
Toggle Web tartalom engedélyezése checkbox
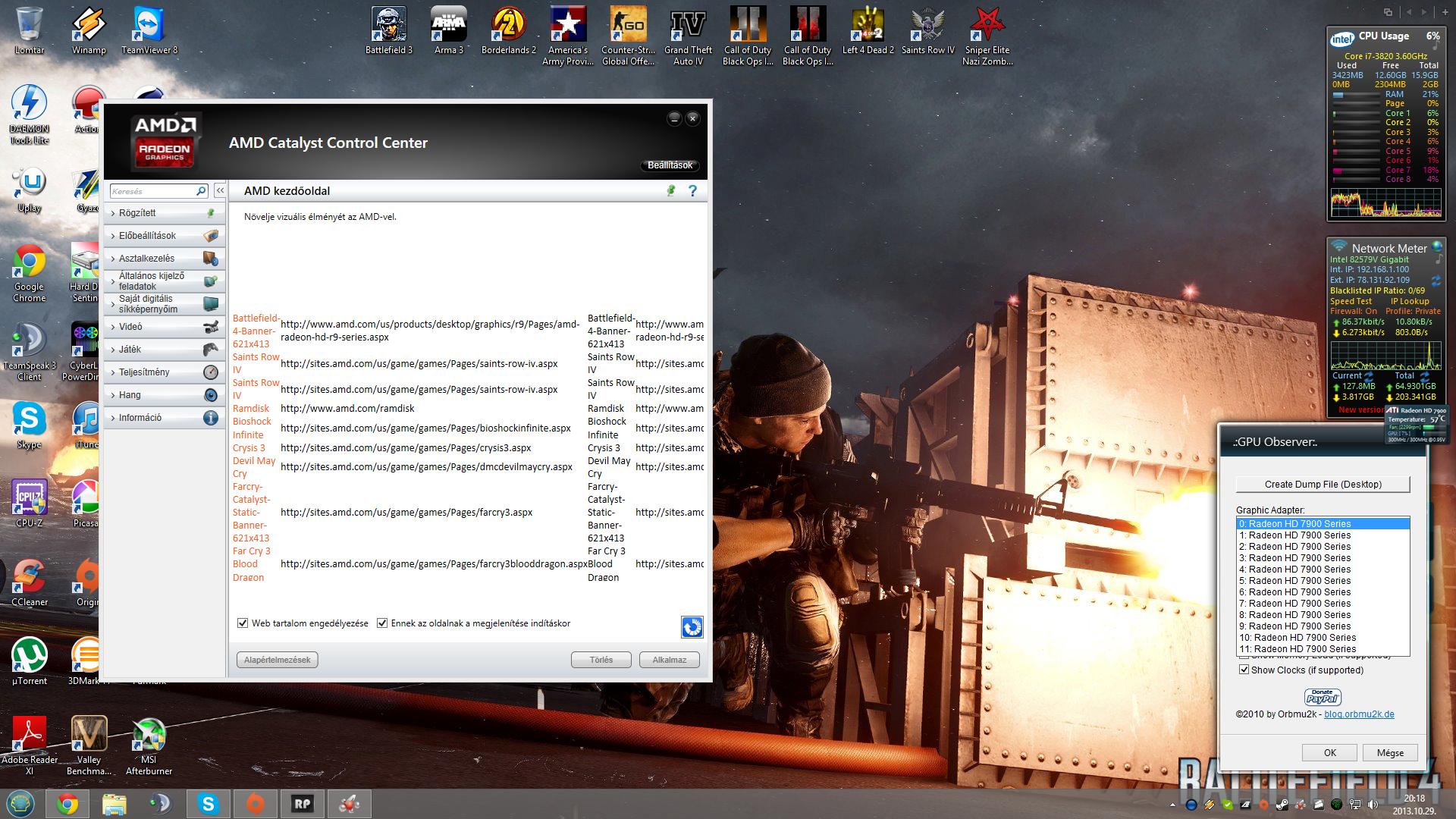click(243, 623)
